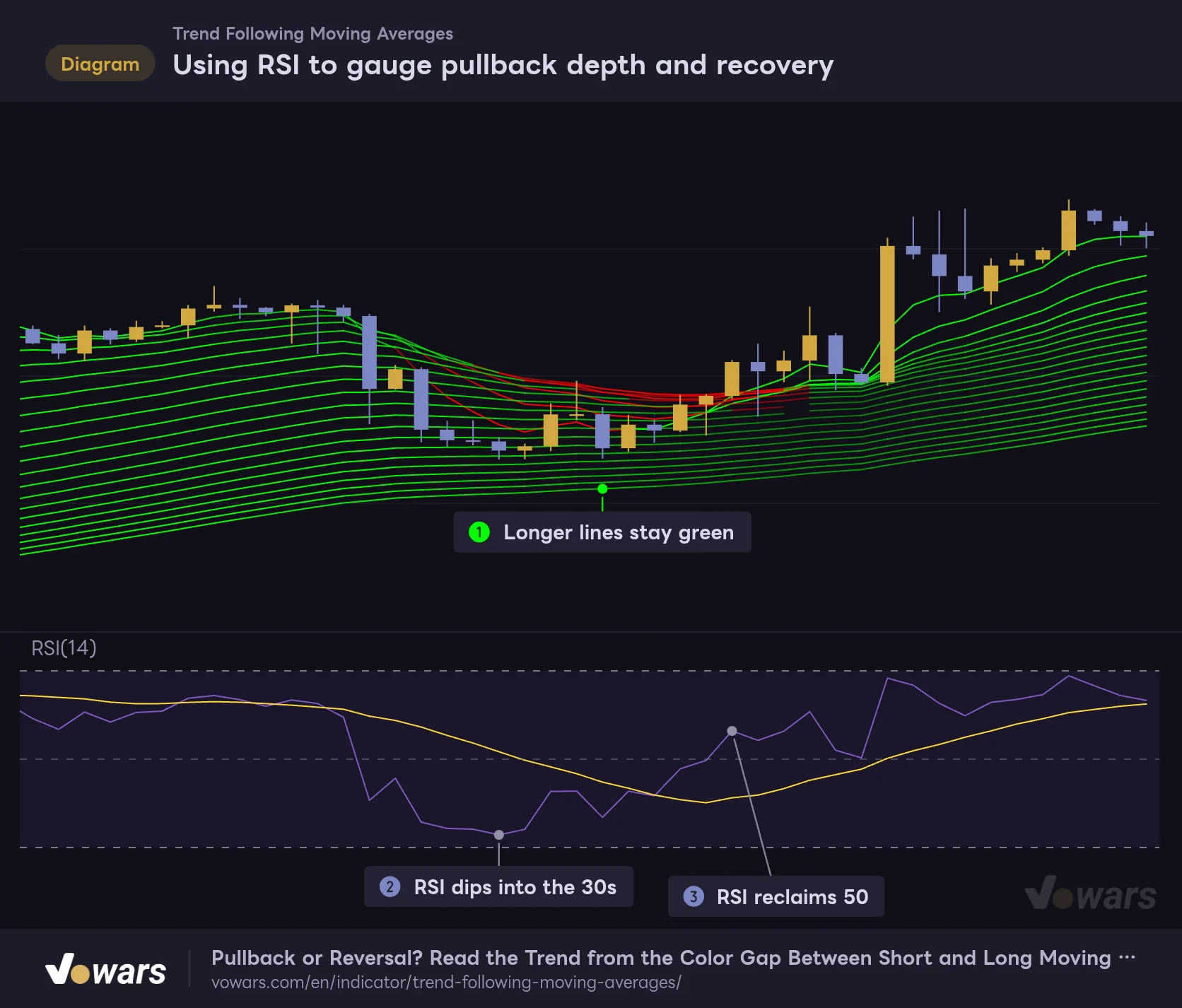Click the RSI(14) panel label
This screenshot has height=1008, width=1182.
coord(64,647)
